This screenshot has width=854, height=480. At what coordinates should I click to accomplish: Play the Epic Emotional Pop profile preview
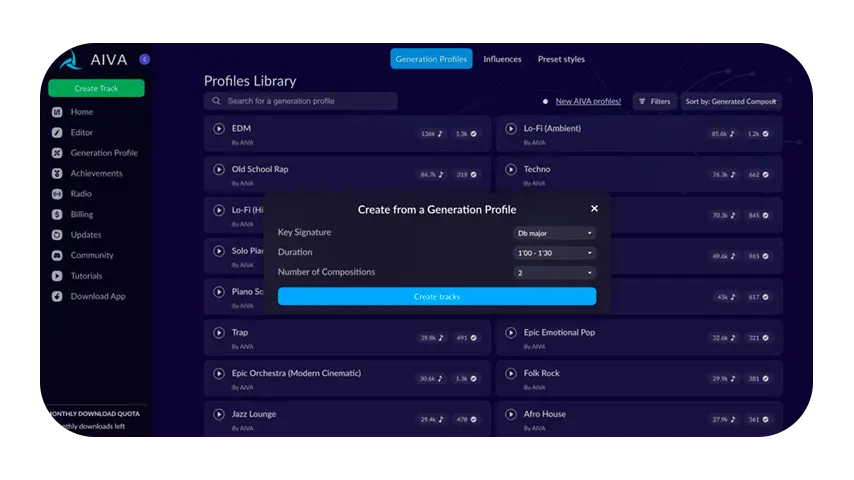pyautogui.click(x=511, y=332)
